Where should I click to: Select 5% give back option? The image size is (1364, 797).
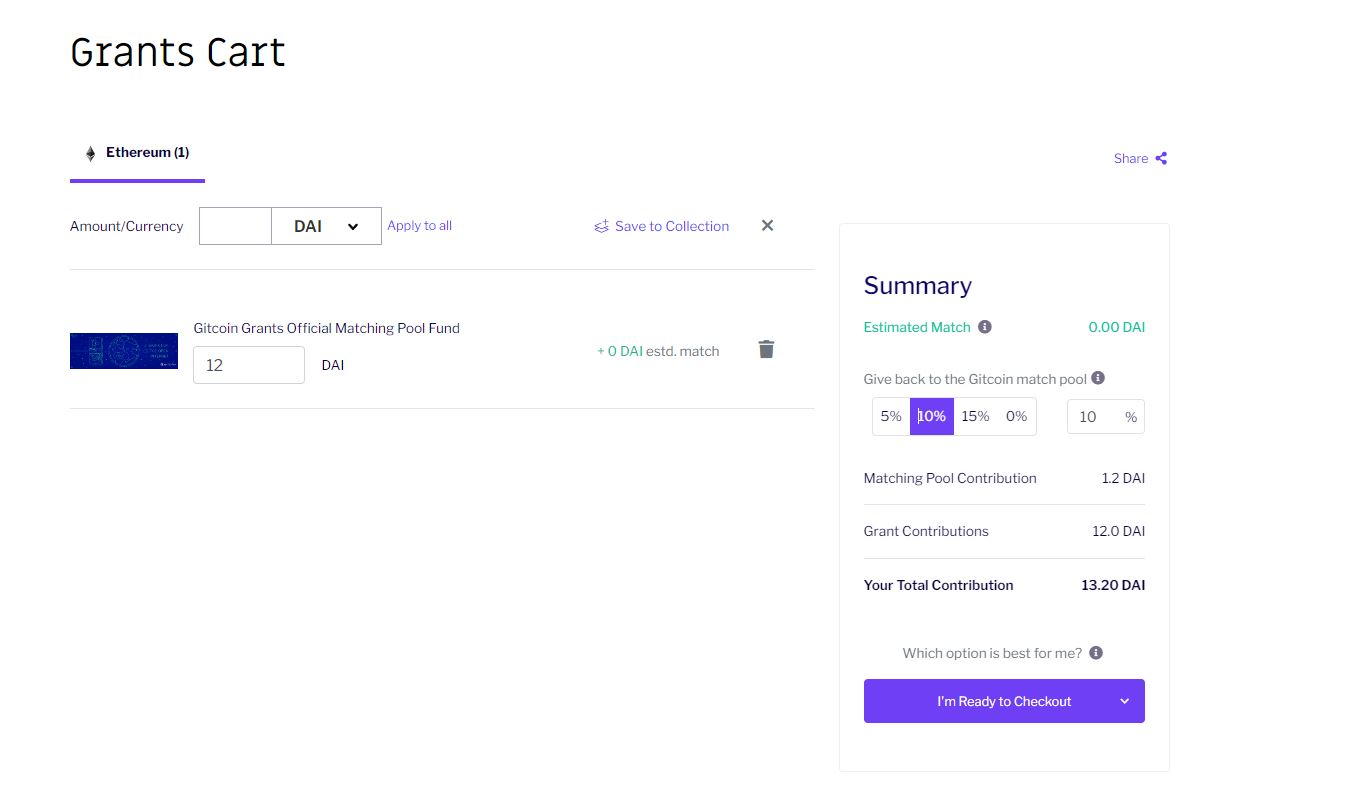point(891,416)
